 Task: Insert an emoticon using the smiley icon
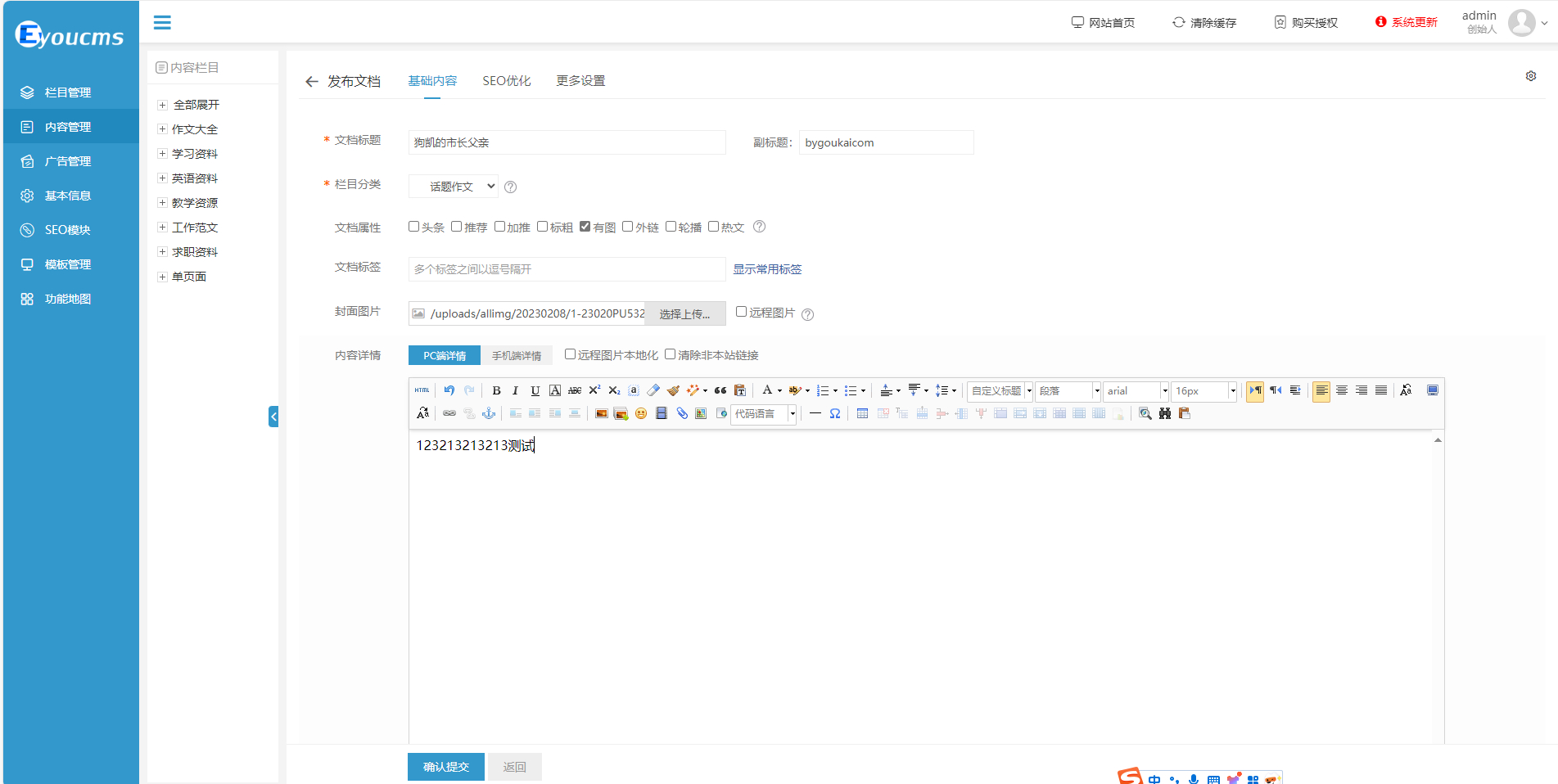click(641, 413)
